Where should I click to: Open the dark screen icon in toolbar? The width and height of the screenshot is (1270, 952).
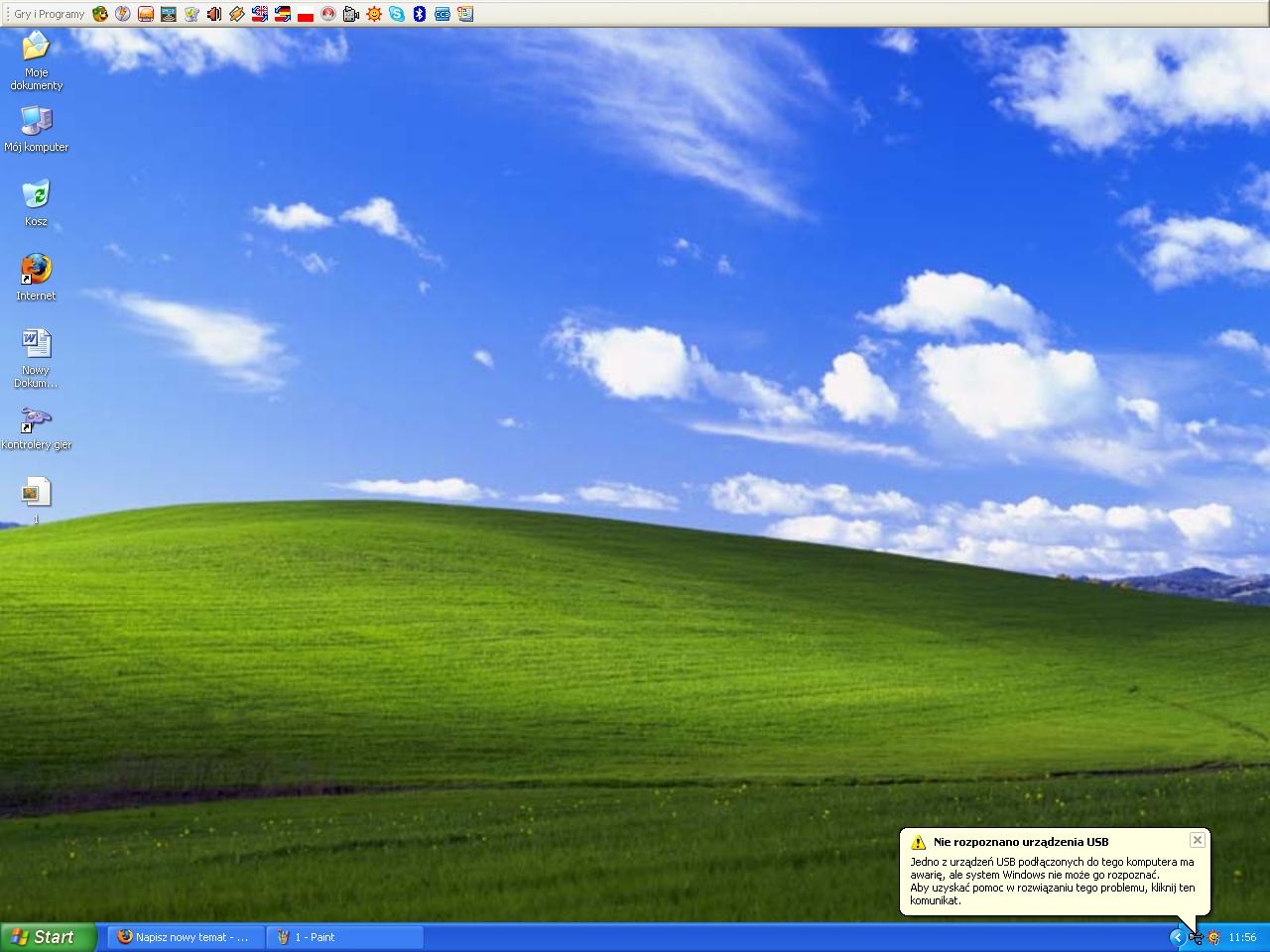pos(169,14)
